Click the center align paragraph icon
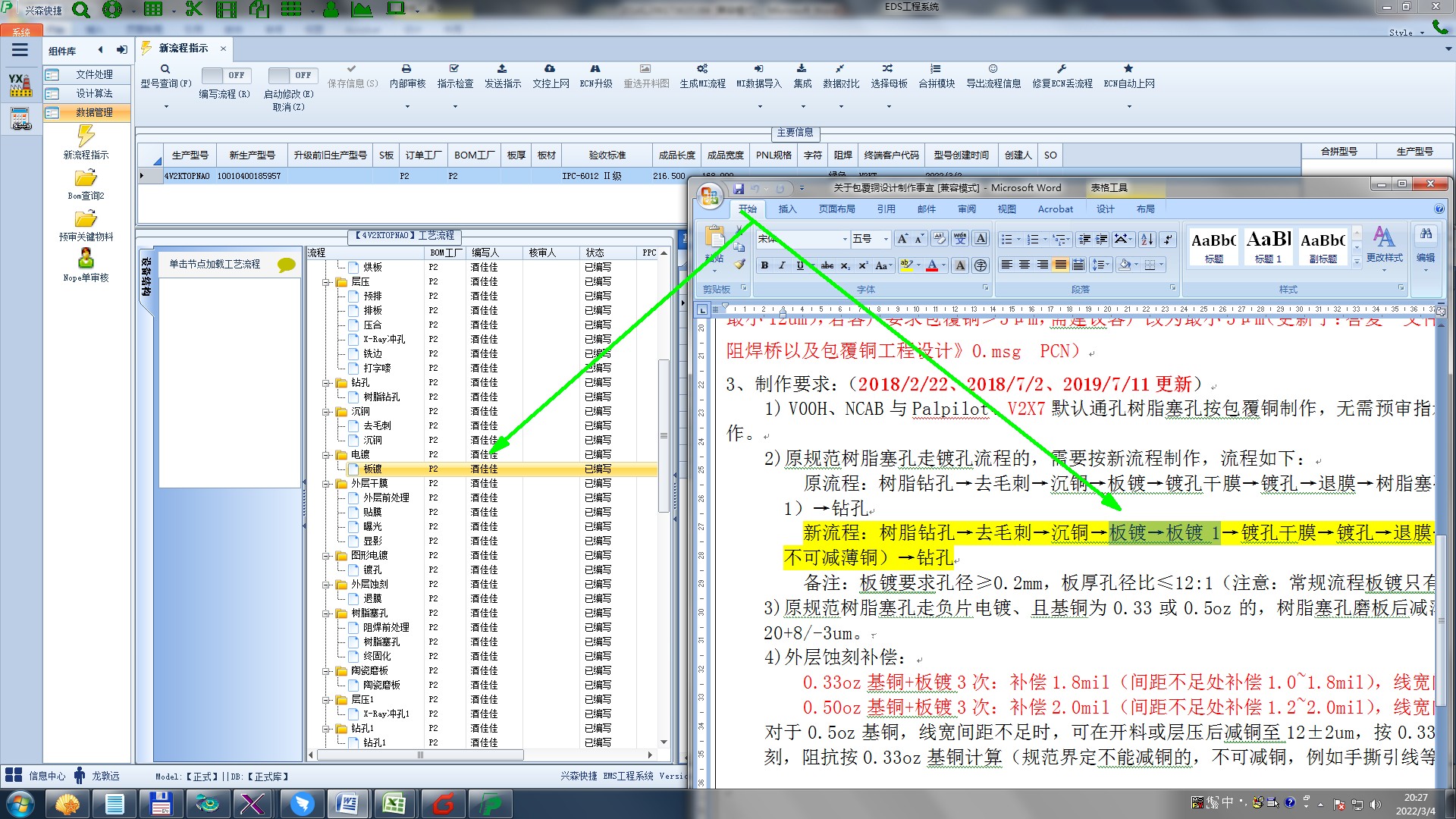The height and width of the screenshot is (819, 1456). (x=1025, y=265)
